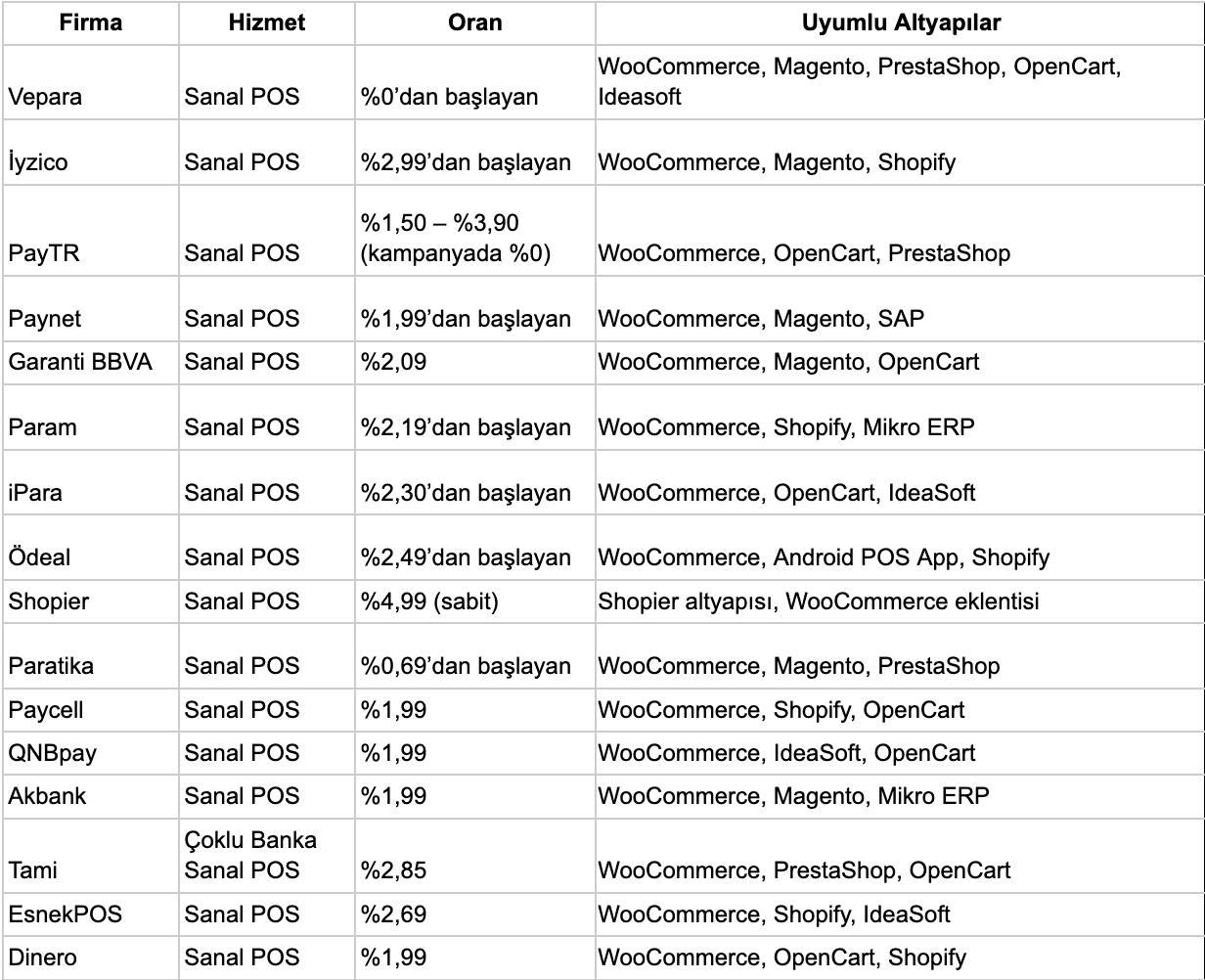The height and width of the screenshot is (980, 1205).
Task: Select the Paratika firm cell
Action: point(51,666)
